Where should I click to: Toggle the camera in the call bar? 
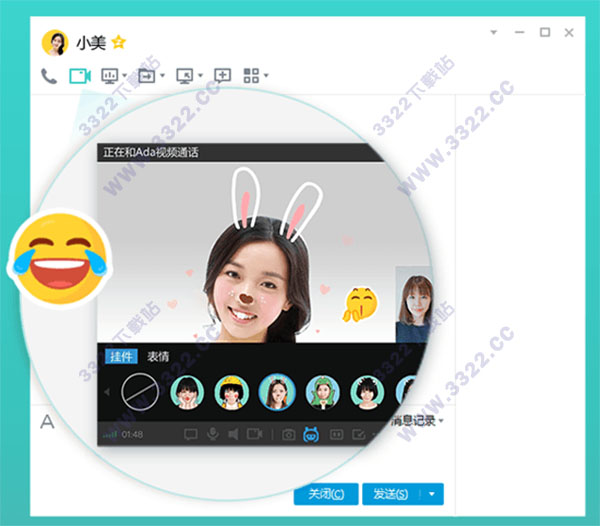pos(254,434)
